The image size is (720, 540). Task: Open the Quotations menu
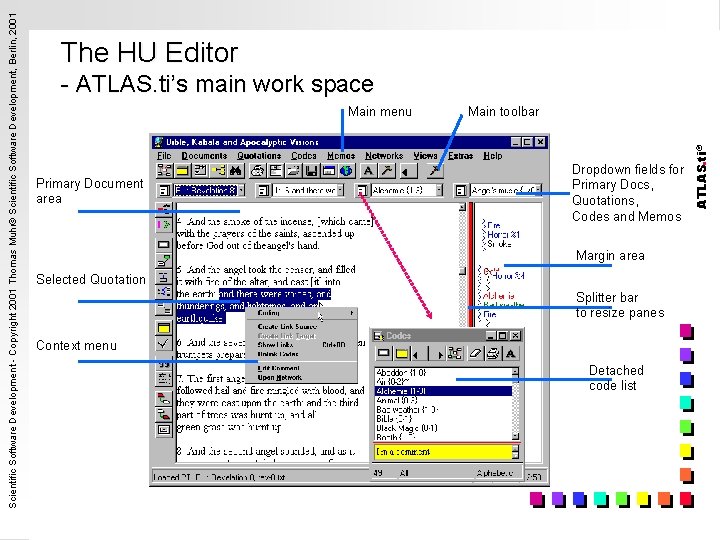[x=259, y=156]
